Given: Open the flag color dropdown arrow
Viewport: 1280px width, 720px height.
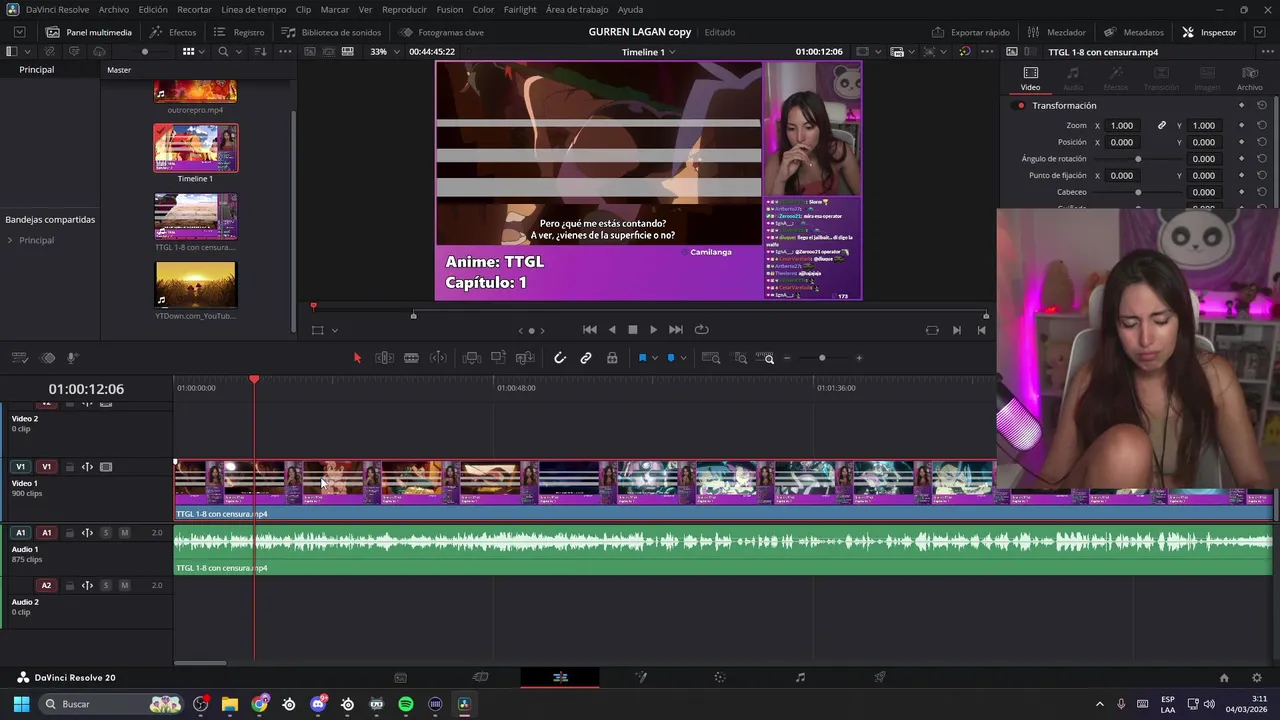Looking at the screenshot, I should pyautogui.click(x=654, y=358).
